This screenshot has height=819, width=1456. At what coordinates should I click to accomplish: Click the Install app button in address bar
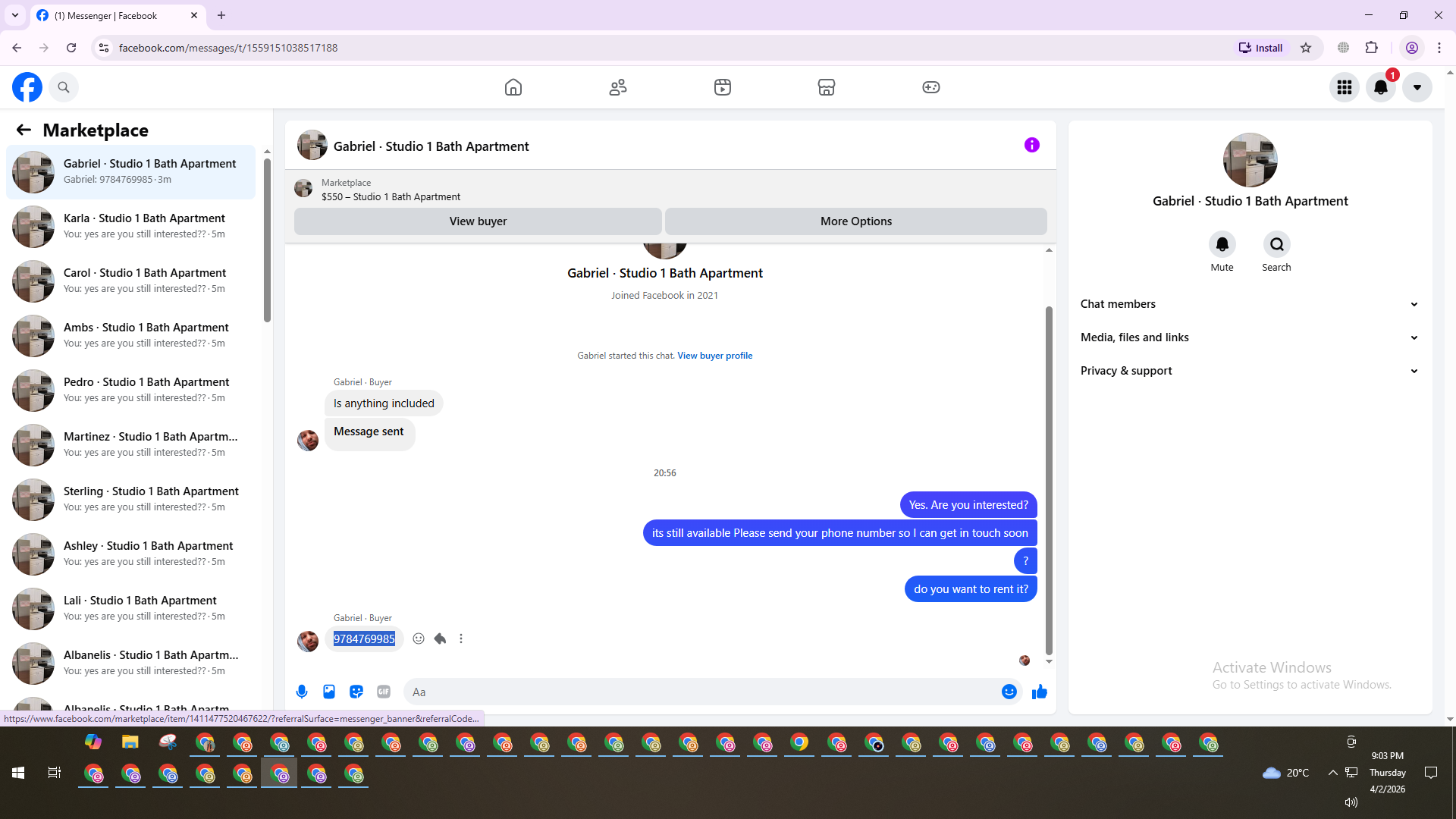pos(1261,48)
